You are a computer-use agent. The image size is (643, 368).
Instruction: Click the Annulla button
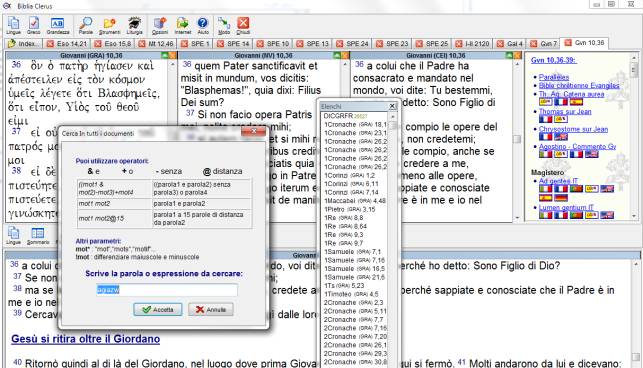click(x=211, y=309)
